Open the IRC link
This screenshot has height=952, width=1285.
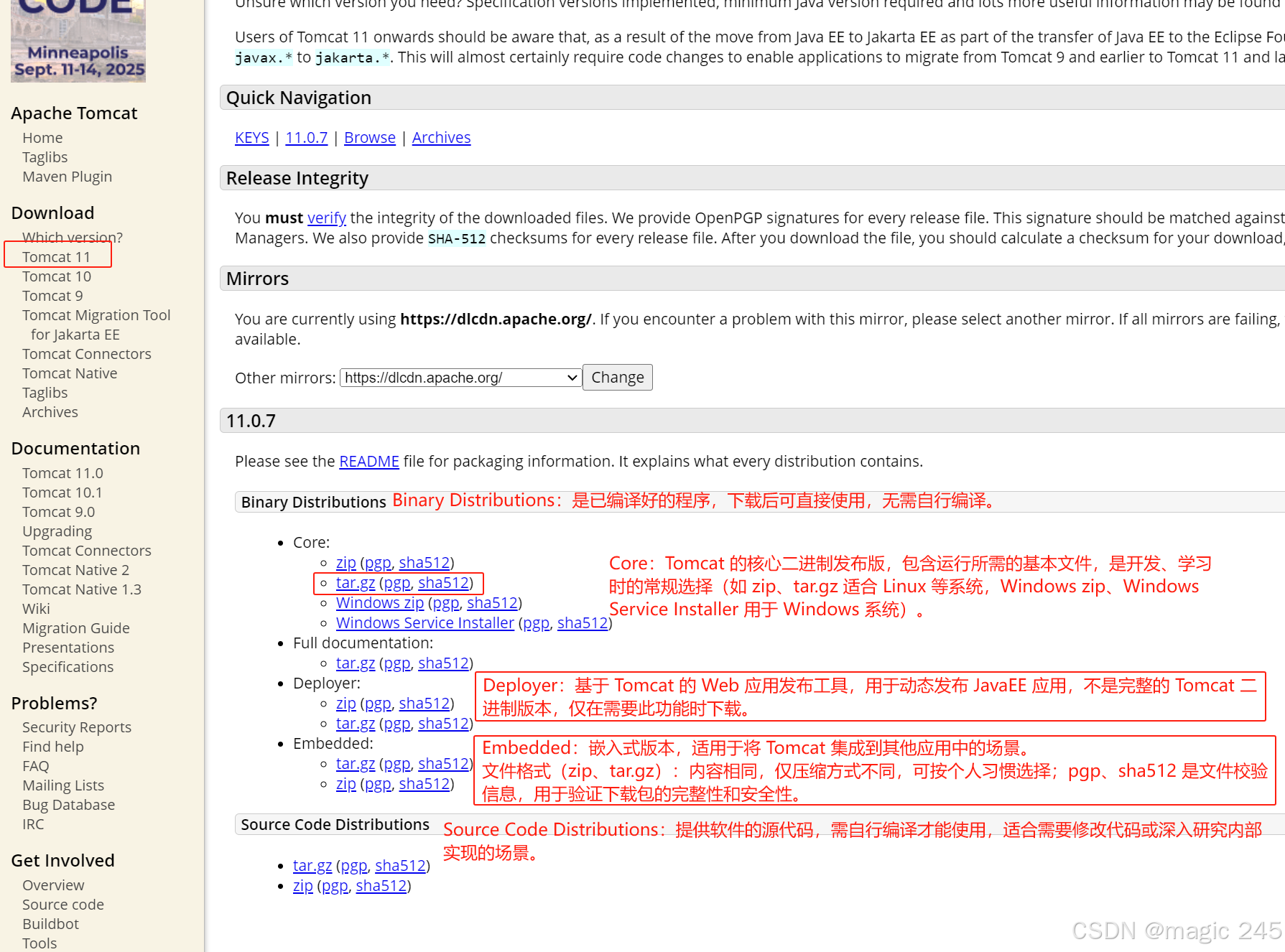(x=33, y=824)
